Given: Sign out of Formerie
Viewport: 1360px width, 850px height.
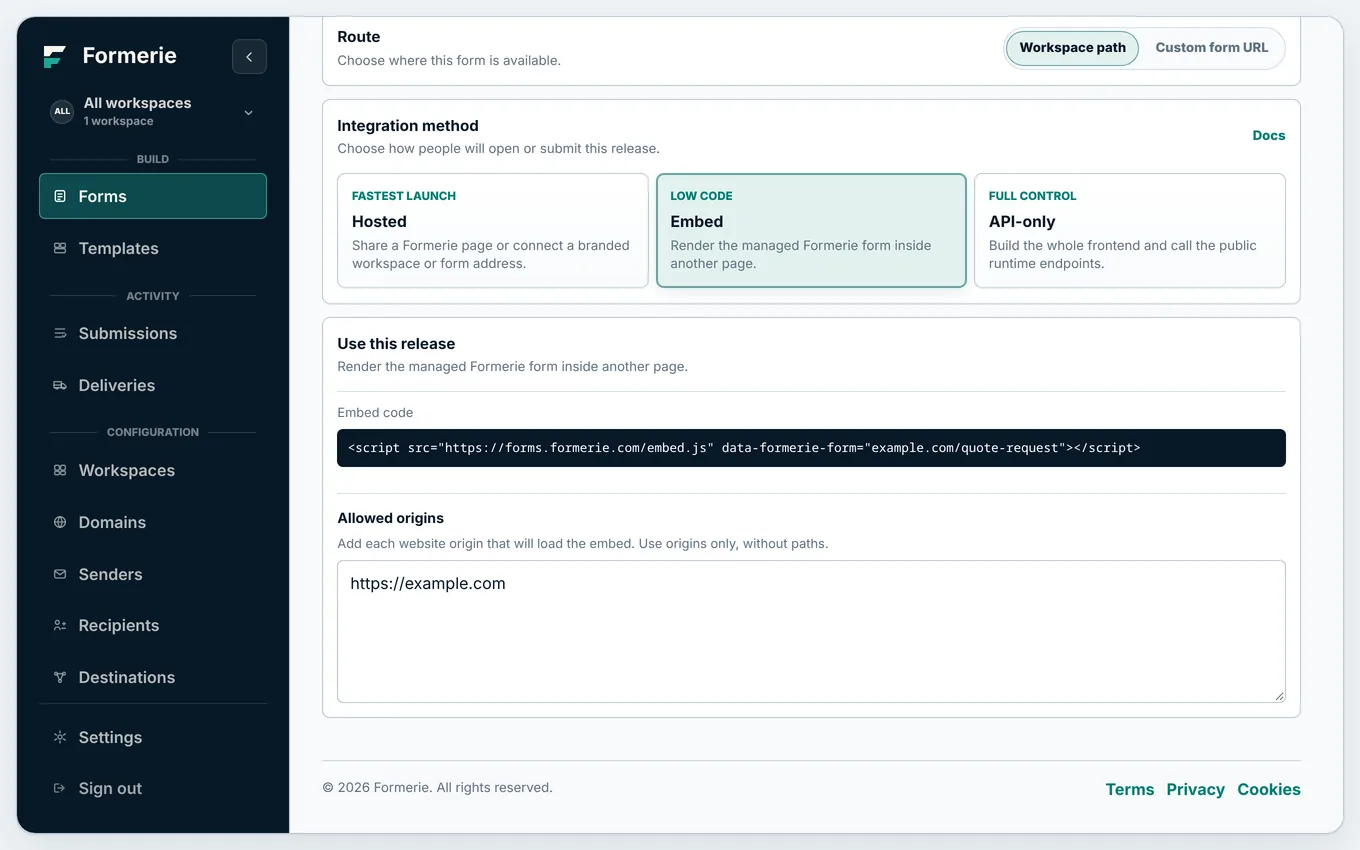Looking at the screenshot, I should point(153,788).
